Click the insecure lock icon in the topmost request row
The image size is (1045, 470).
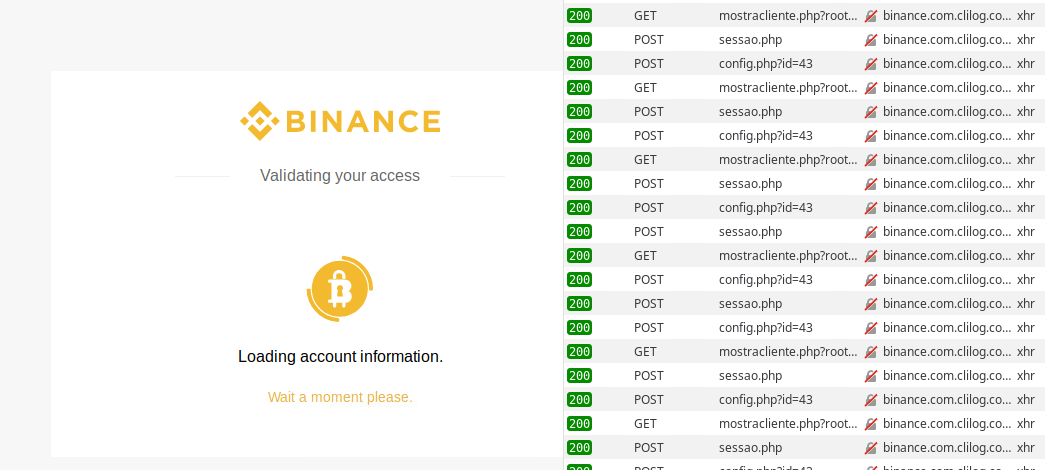coord(871,16)
